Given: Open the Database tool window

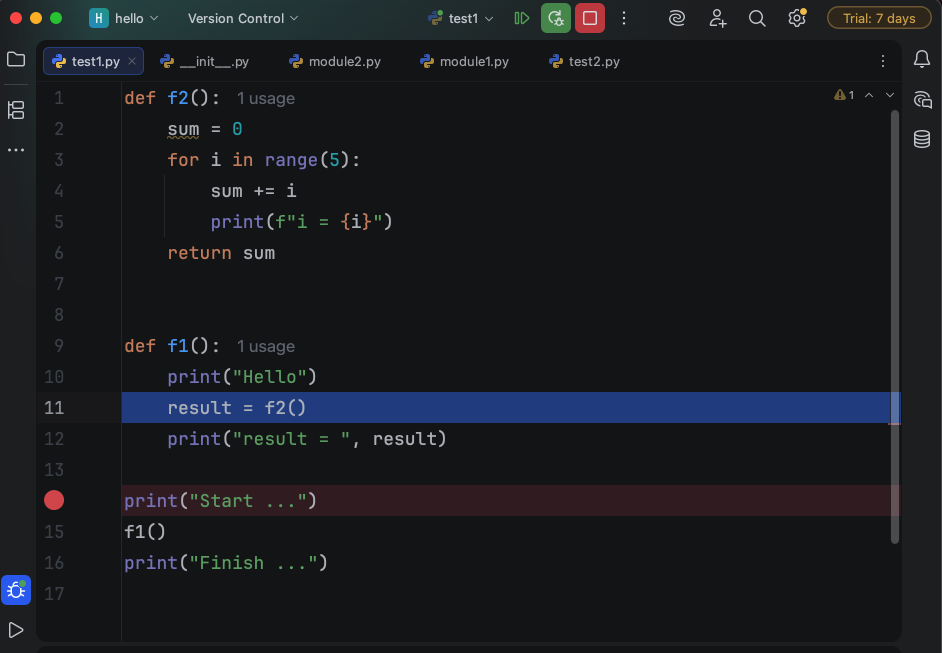Looking at the screenshot, I should [x=922, y=139].
